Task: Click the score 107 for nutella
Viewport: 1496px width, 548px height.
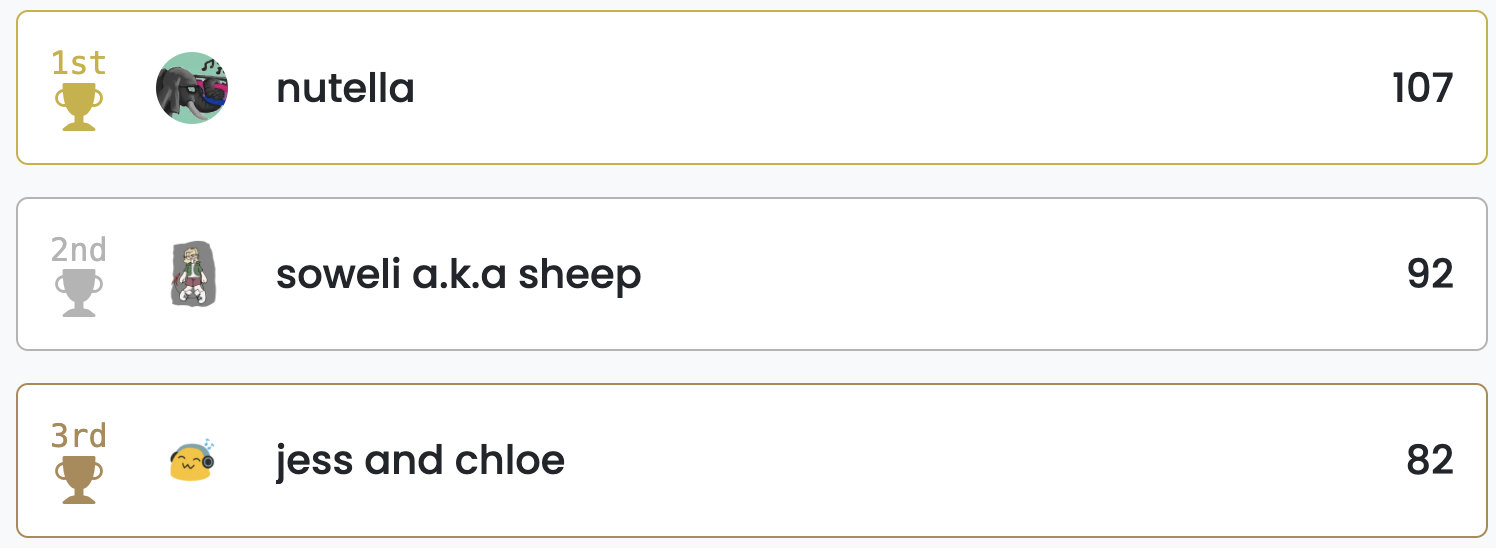Action: (x=1422, y=88)
